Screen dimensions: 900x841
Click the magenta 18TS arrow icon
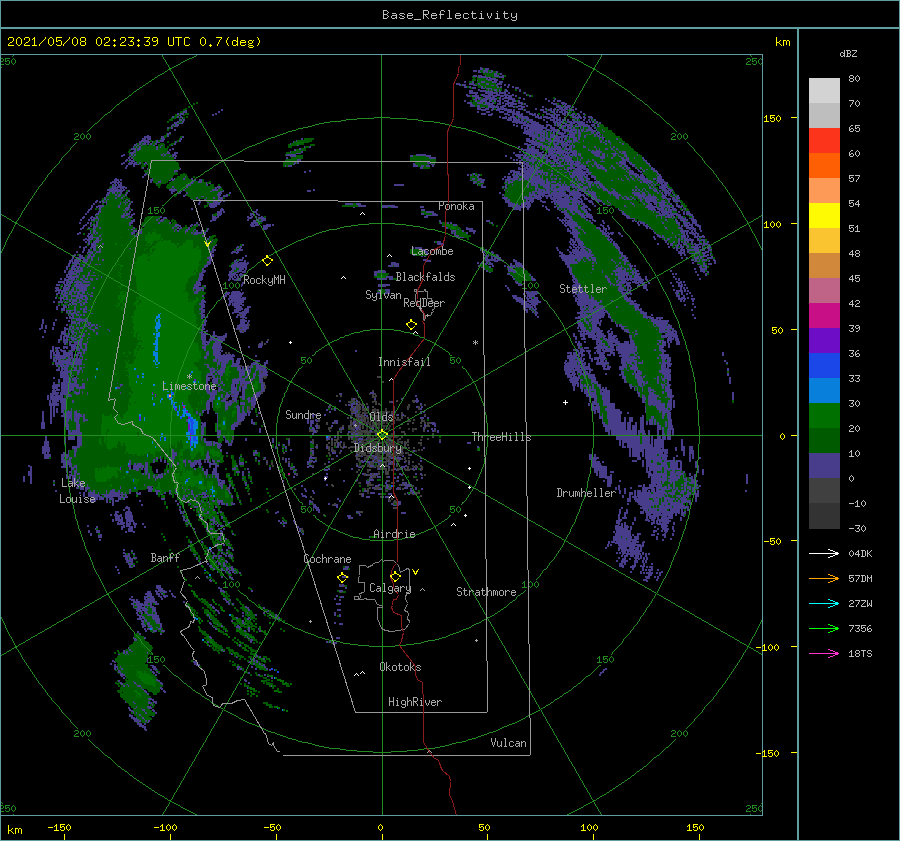coord(824,653)
